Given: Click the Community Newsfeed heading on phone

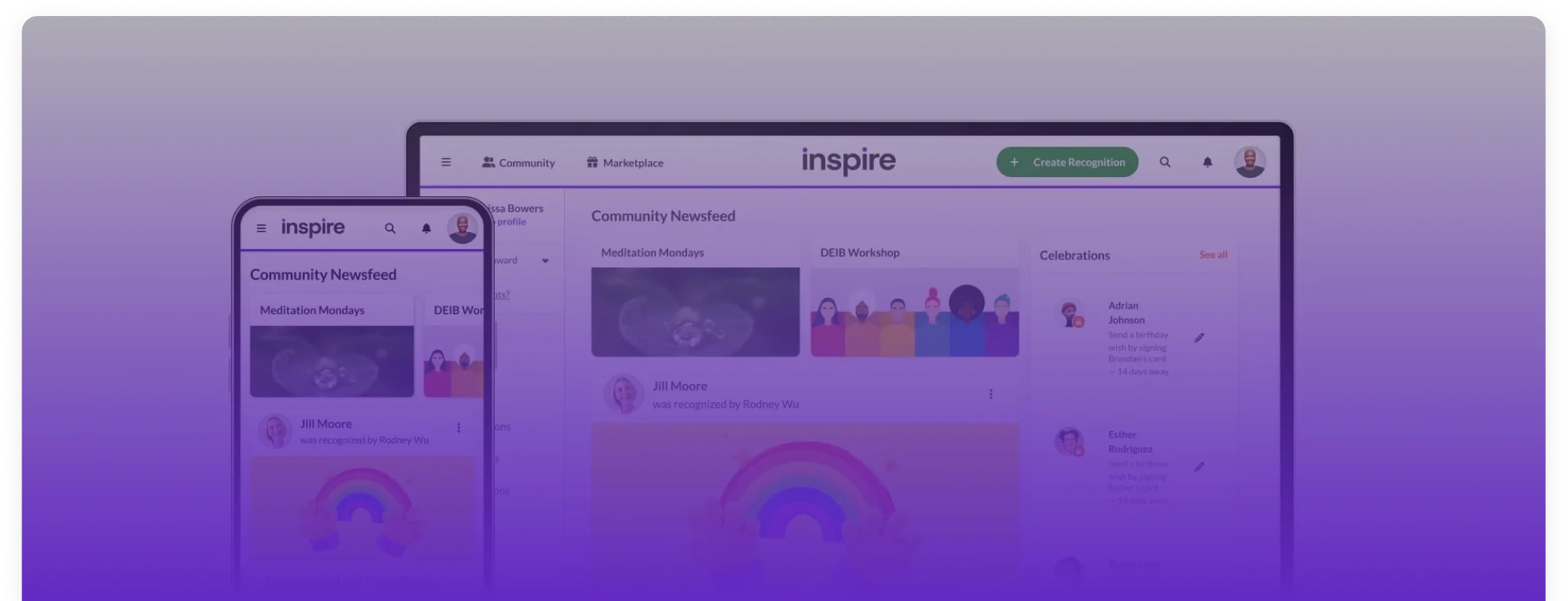Looking at the screenshot, I should tap(323, 274).
